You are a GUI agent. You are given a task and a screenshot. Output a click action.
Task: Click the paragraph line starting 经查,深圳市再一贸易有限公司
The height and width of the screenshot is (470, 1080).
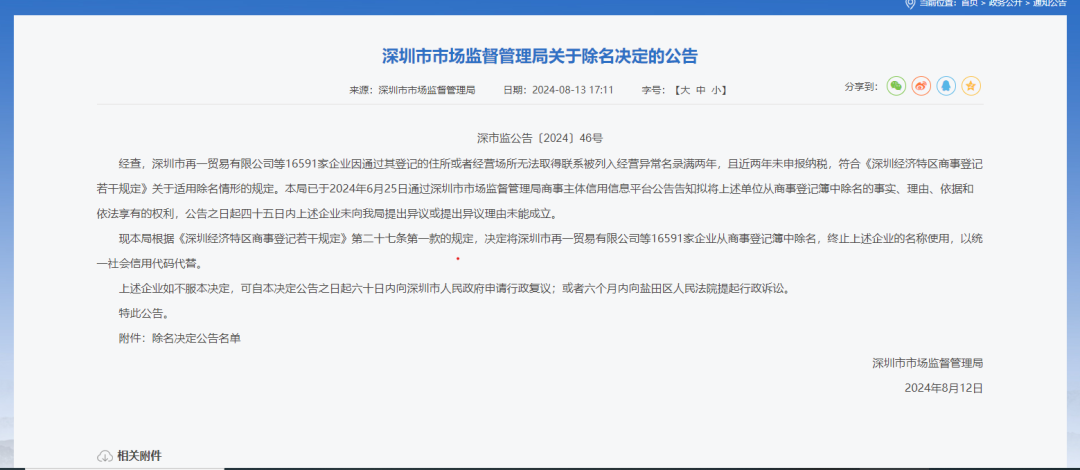click(x=550, y=163)
